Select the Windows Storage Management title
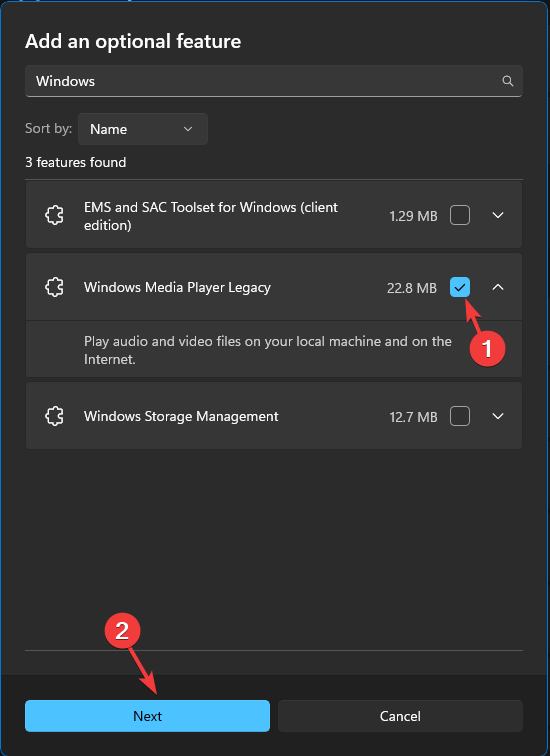The width and height of the screenshot is (550, 756). 181,416
